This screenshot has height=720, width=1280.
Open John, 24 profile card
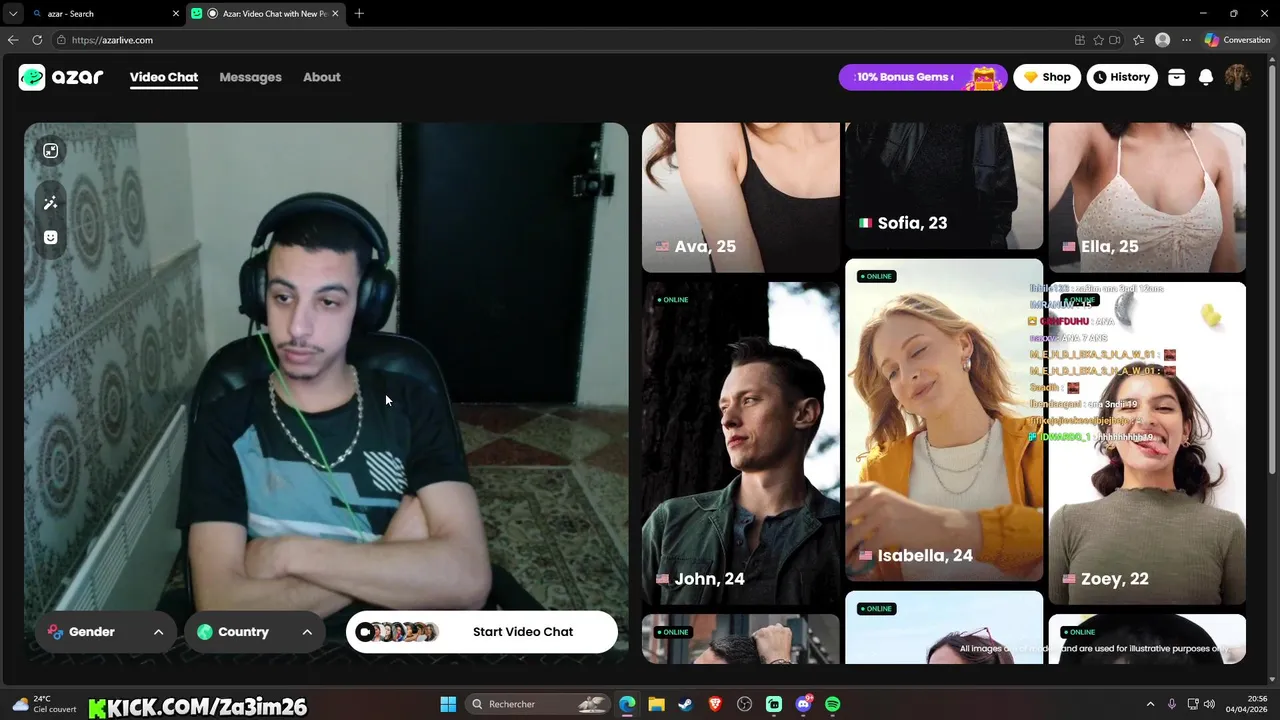(x=741, y=443)
